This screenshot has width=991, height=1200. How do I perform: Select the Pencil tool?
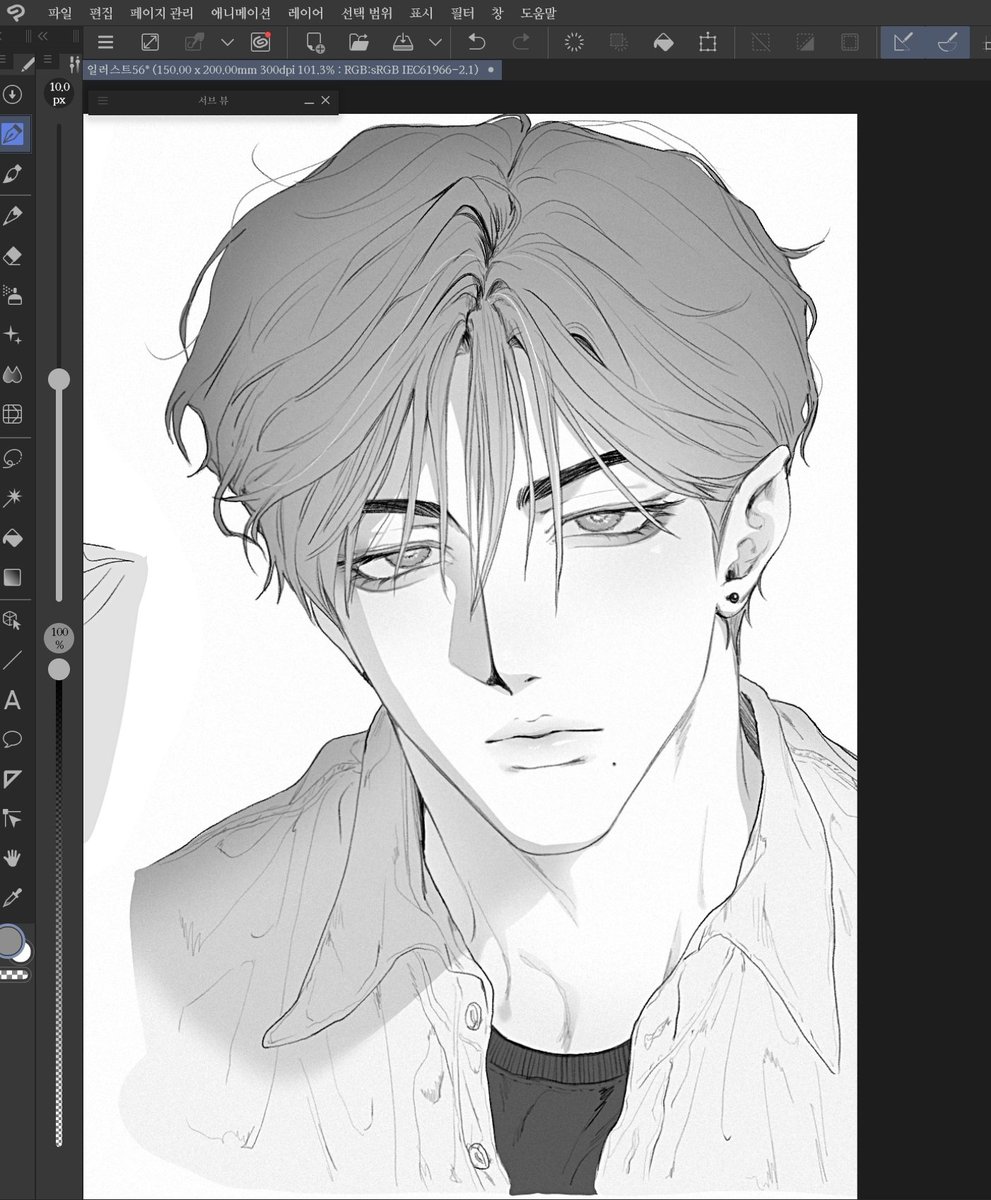[13, 215]
